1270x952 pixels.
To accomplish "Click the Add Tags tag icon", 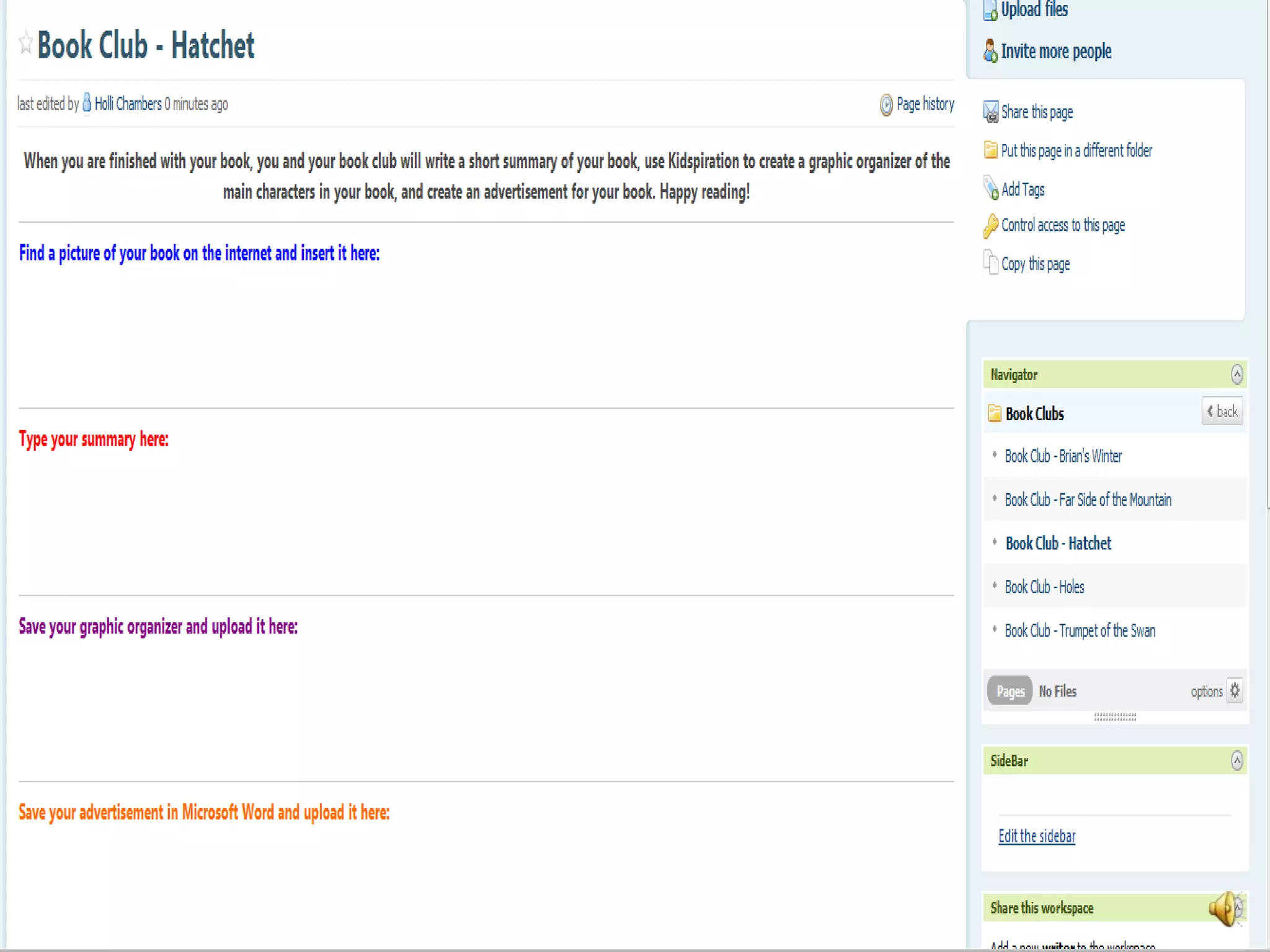I will coord(991,188).
